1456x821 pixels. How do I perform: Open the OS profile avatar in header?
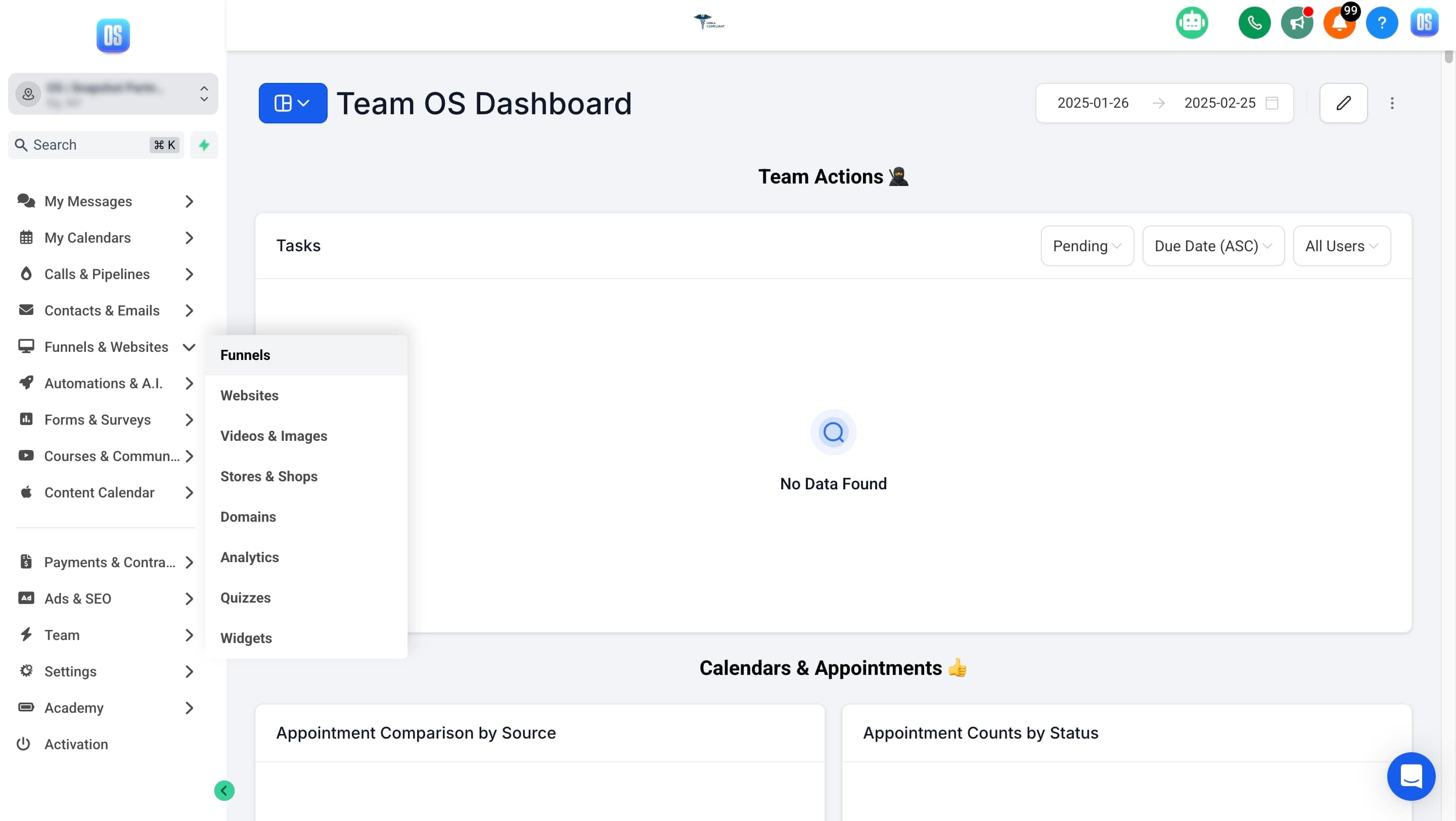click(1424, 23)
